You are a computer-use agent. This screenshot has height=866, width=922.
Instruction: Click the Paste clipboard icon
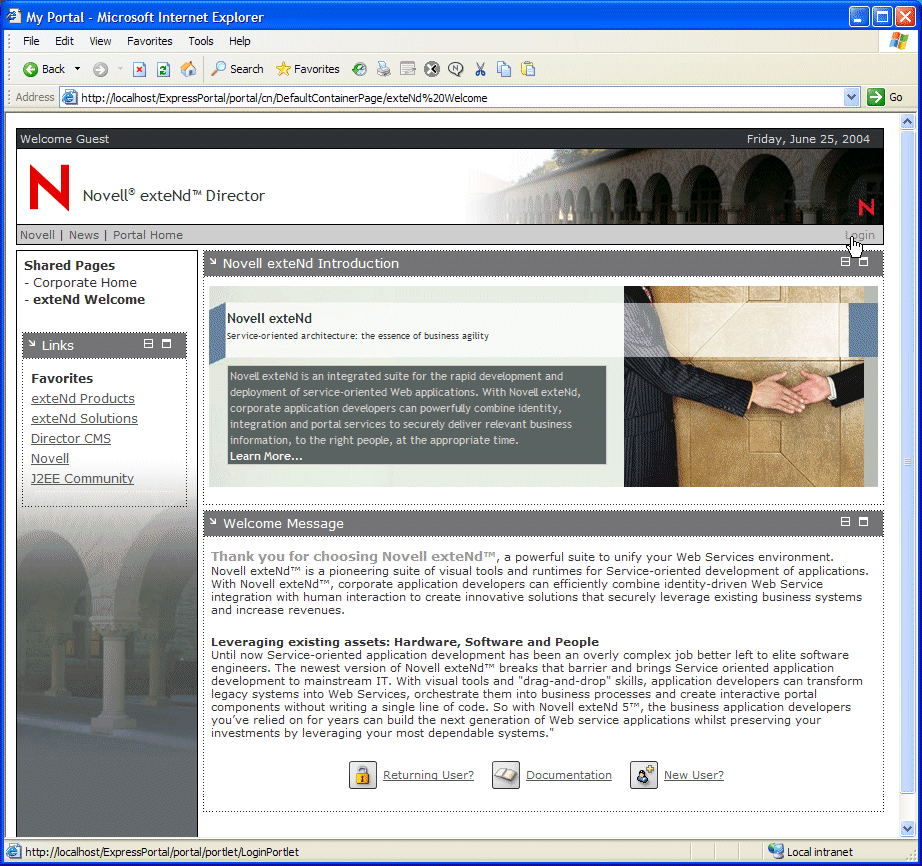(528, 69)
